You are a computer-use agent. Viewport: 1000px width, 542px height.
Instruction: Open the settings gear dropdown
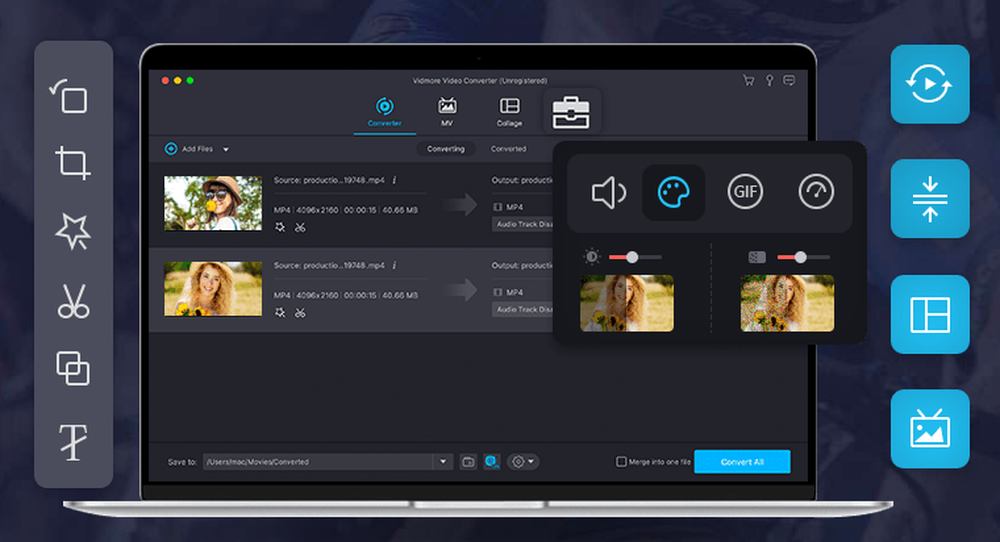[523, 462]
